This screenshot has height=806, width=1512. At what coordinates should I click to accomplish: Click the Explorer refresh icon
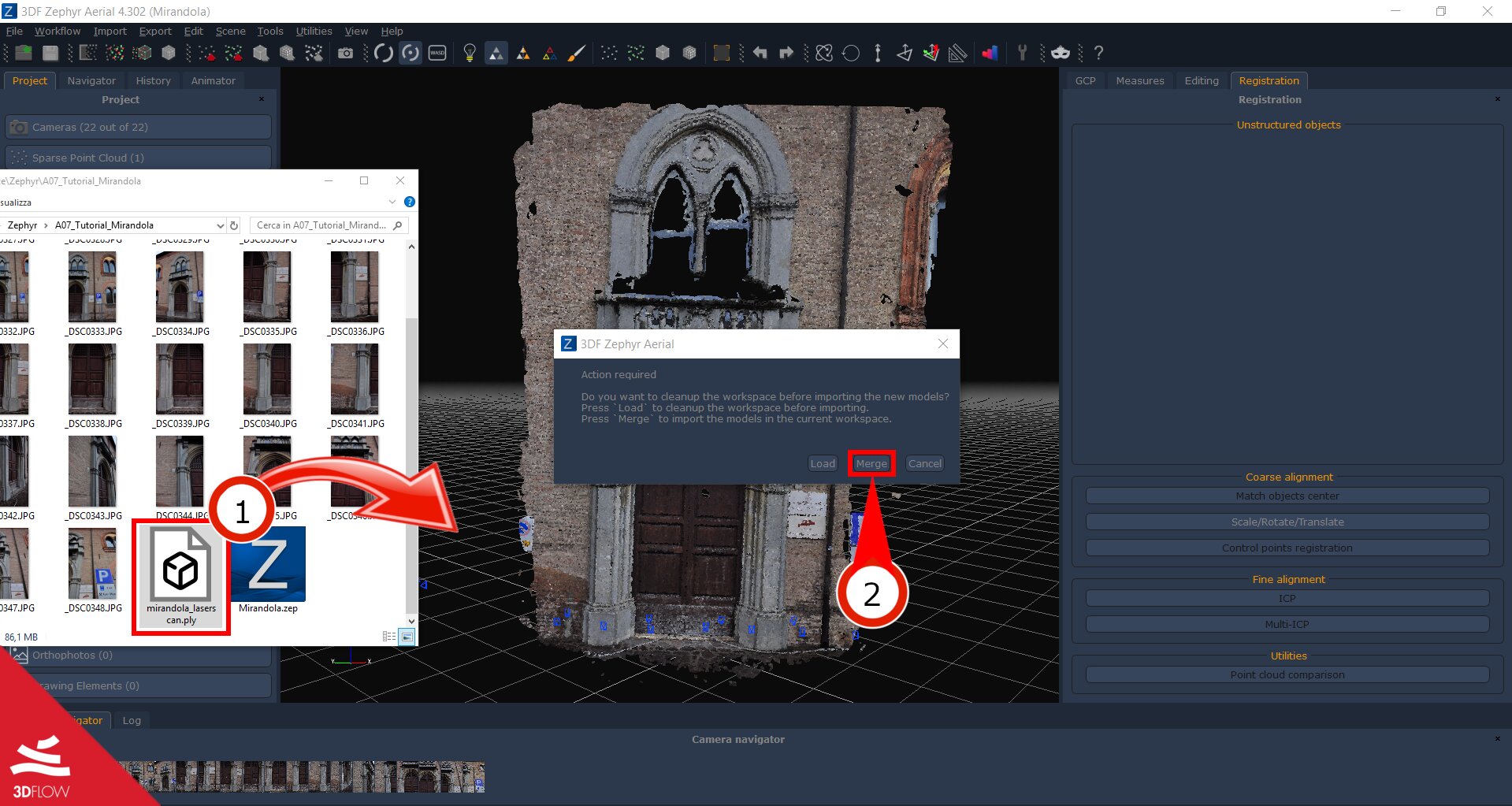pos(234,225)
